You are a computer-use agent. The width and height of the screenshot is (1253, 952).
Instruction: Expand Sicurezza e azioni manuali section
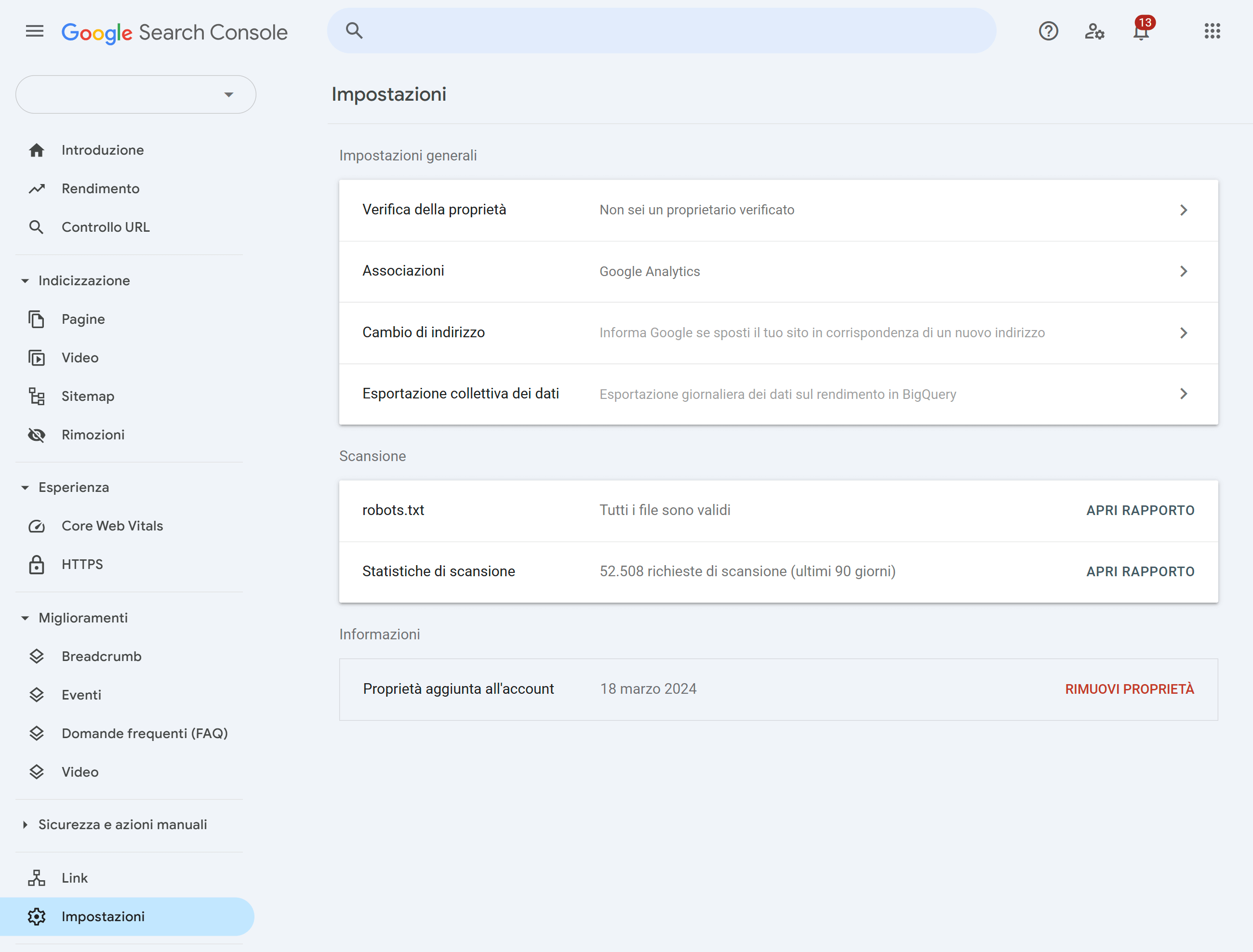coord(25,824)
